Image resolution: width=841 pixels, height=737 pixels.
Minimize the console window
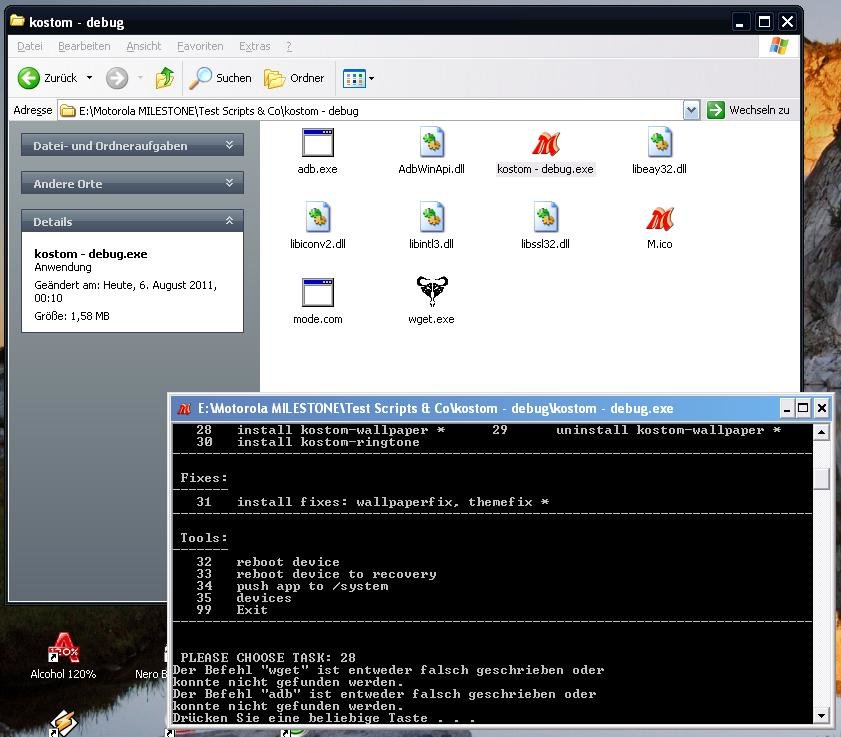[787, 409]
